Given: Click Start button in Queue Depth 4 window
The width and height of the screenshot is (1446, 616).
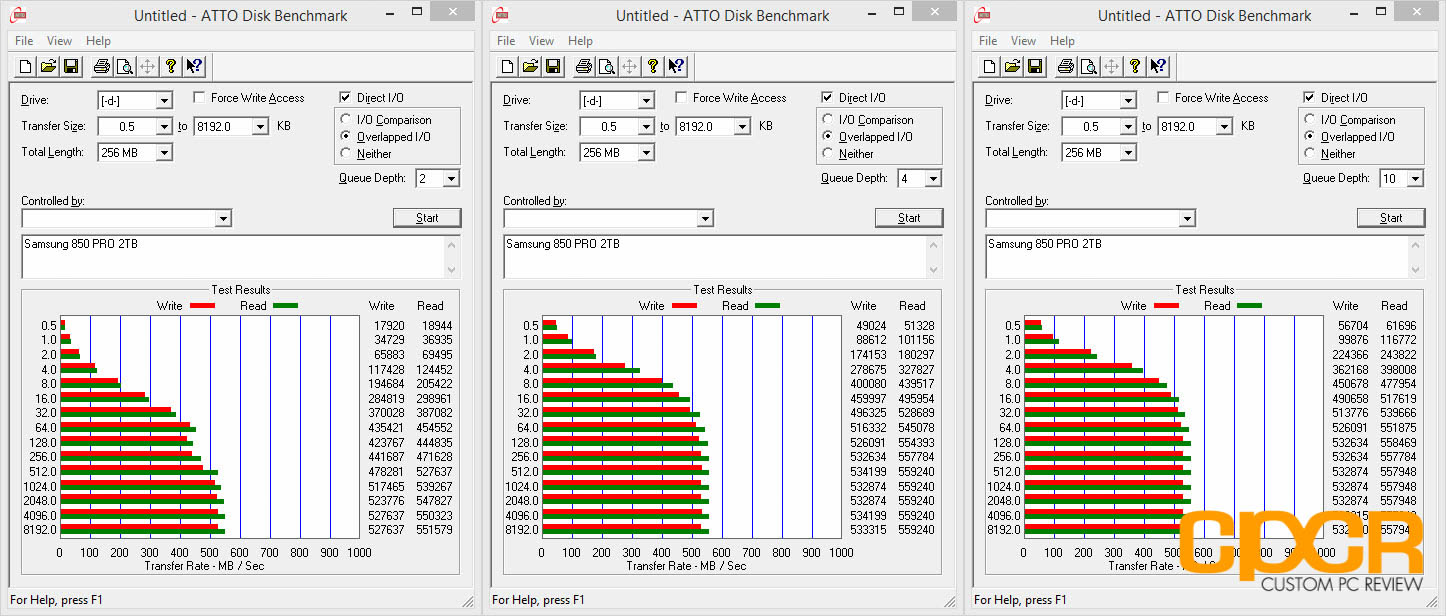Looking at the screenshot, I should pyautogui.click(x=909, y=218).
